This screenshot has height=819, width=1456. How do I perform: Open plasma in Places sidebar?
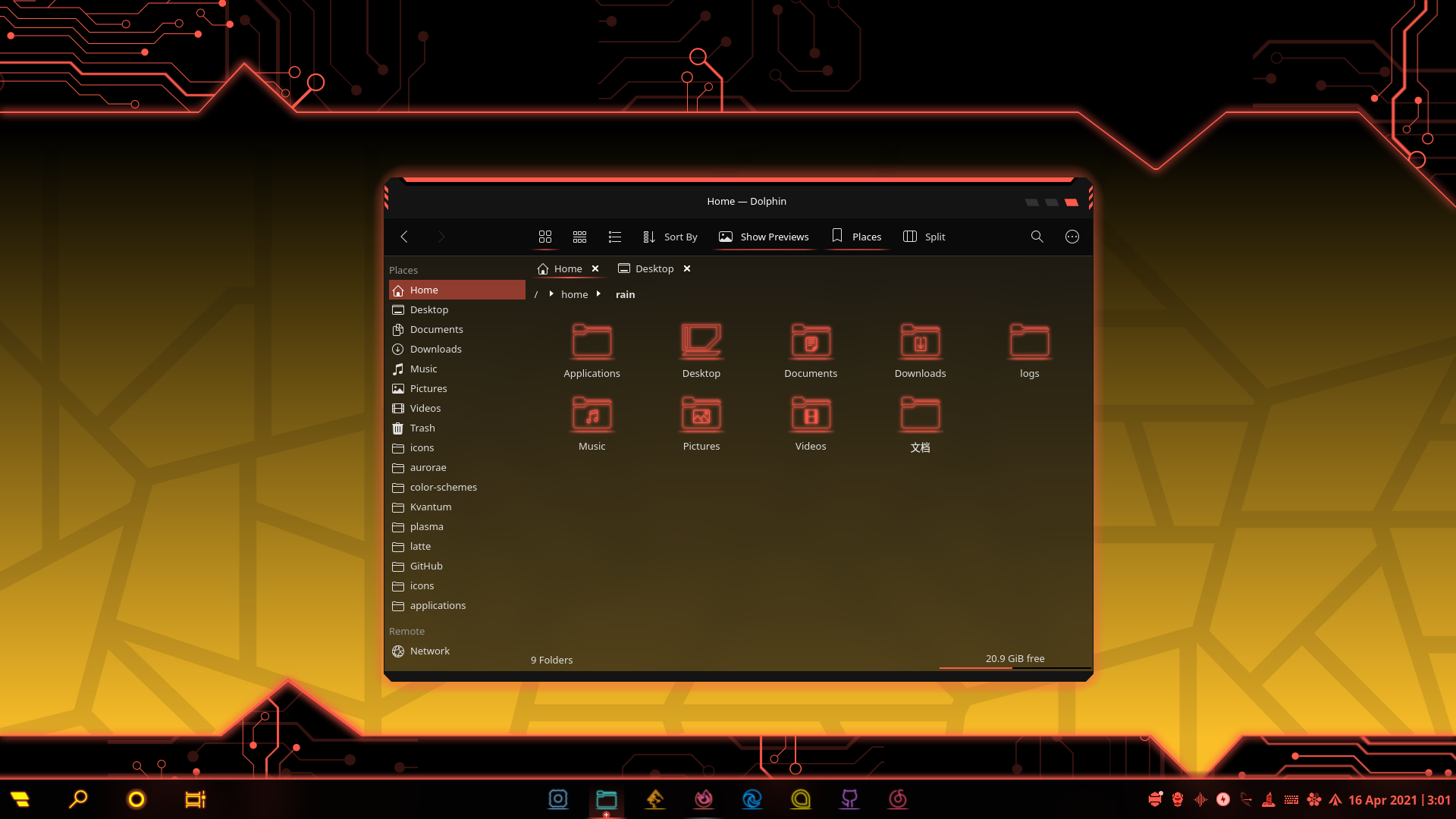457,526
